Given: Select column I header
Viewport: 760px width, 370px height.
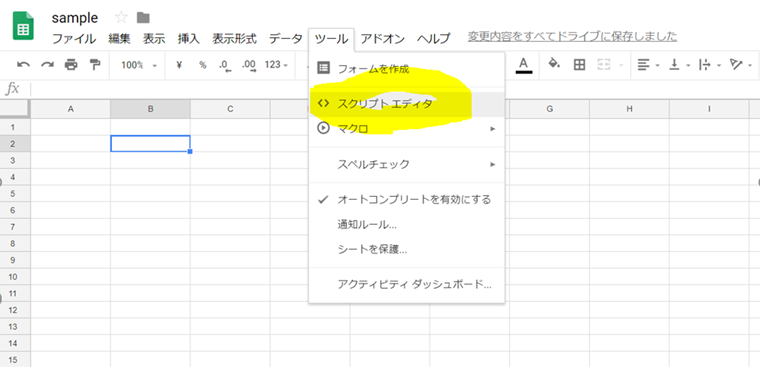Looking at the screenshot, I should pyautogui.click(x=709, y=109).
